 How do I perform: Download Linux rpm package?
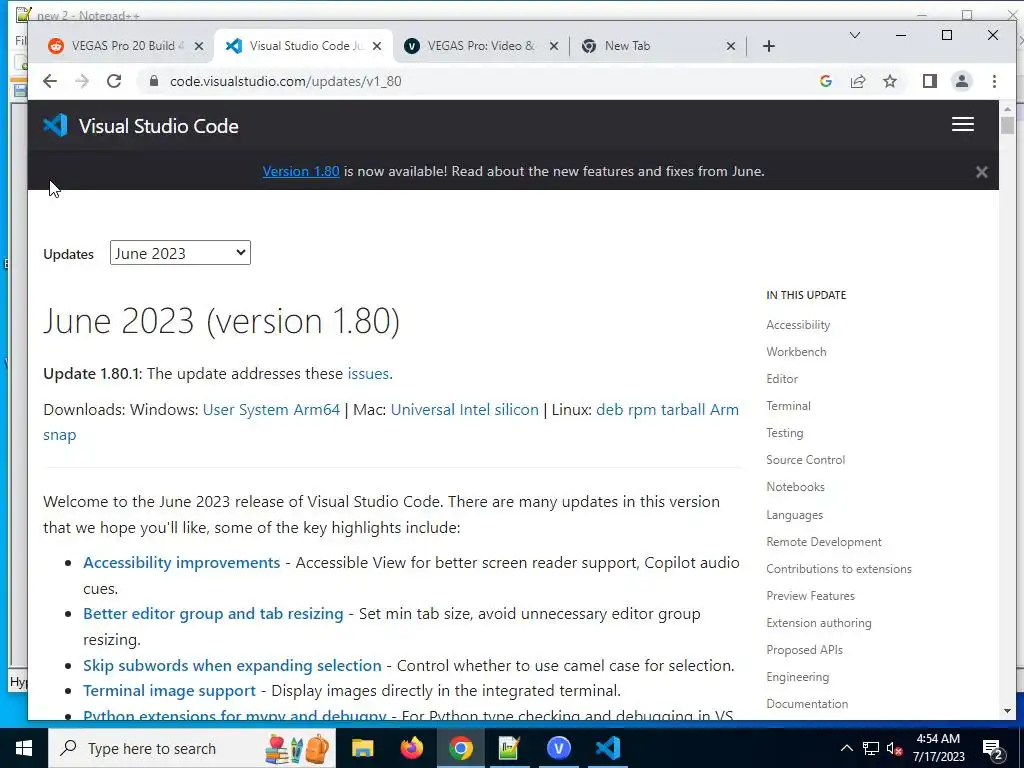(x=642, y=409)
